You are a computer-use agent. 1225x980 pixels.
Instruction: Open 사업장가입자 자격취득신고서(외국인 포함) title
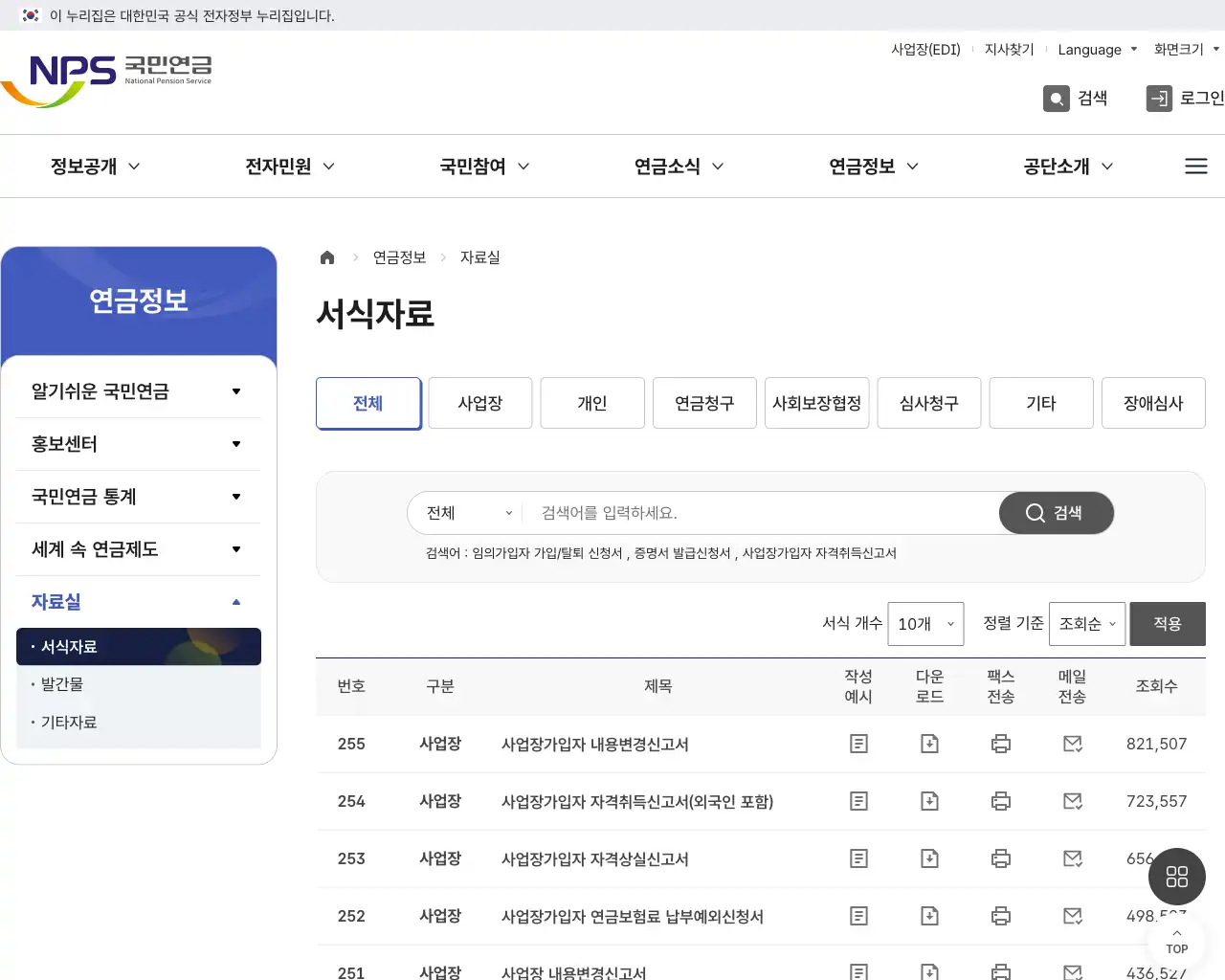click(x=637, y=801)
